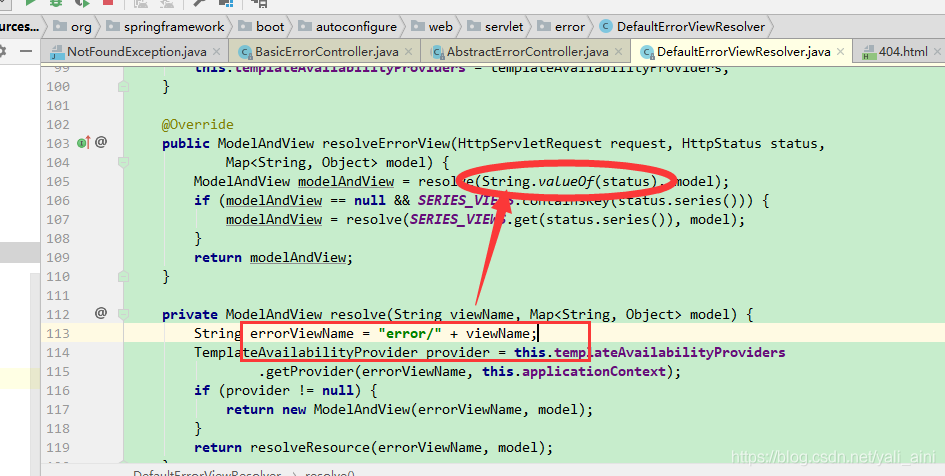Switch to NotFoundException.java tab
The height and width of the screenshot is (476, 945).
point(136,52)
